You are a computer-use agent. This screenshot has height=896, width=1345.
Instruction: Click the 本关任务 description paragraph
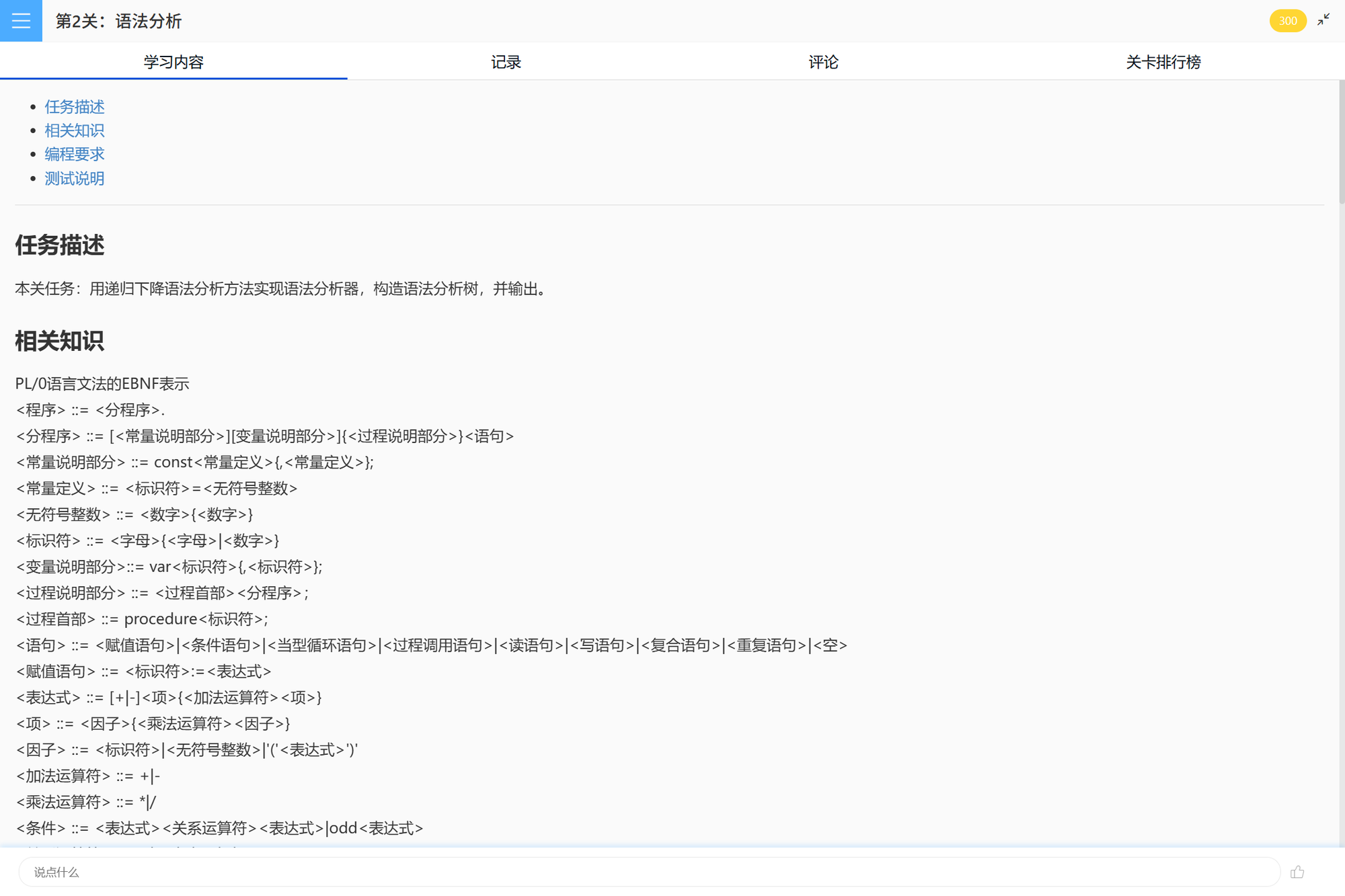(282, 289)
